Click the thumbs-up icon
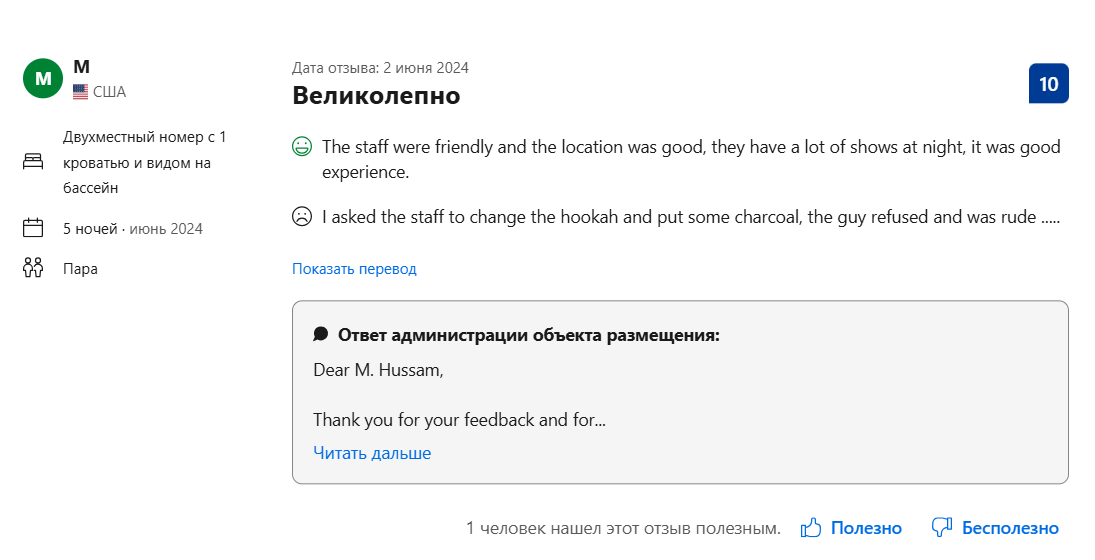The height and width of the screenshot is (560, 1095). click(811, 528)
